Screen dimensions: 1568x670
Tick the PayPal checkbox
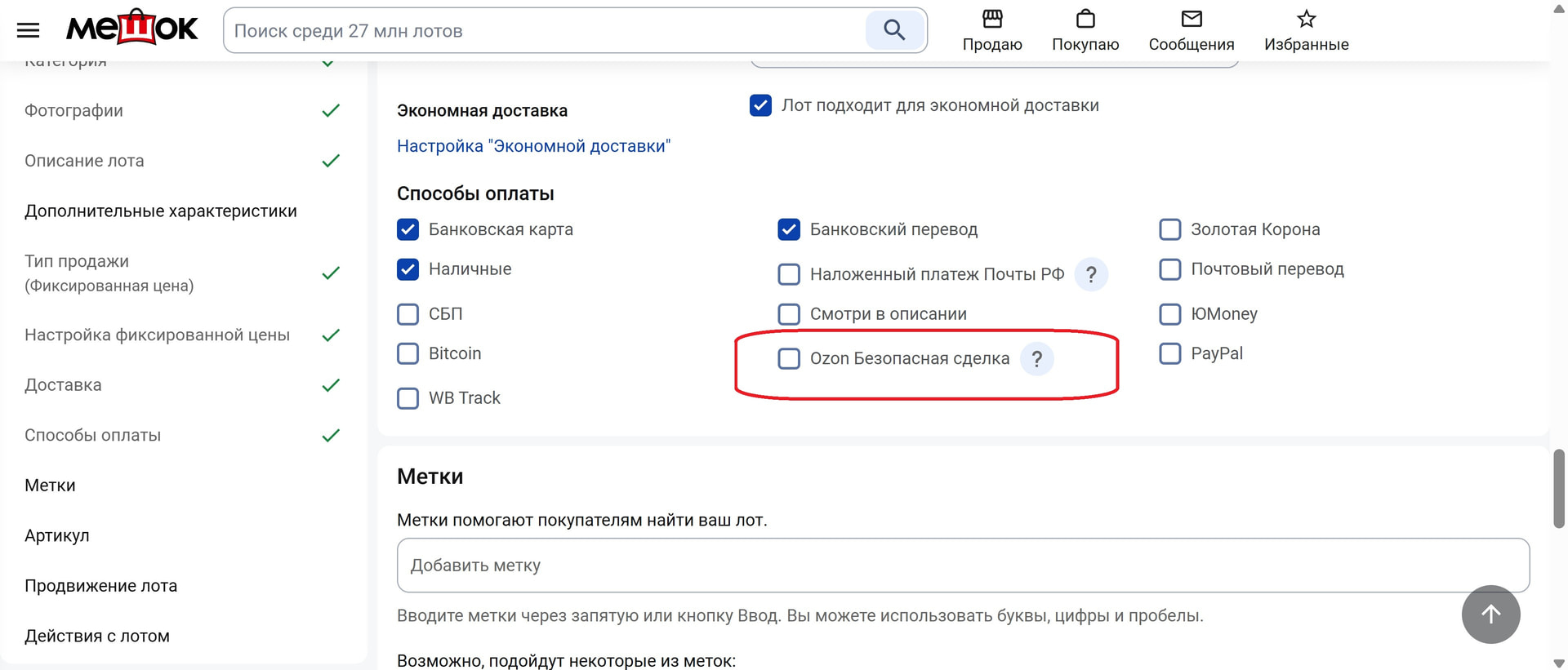tap(1169, 353)
